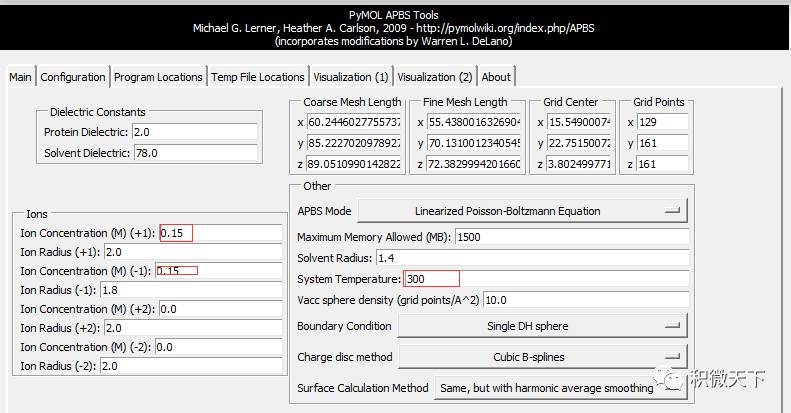This screenshot has height=413, width=791.
Task: Click Ion Concentration (-1) field
Action: [x=219, y=271]
